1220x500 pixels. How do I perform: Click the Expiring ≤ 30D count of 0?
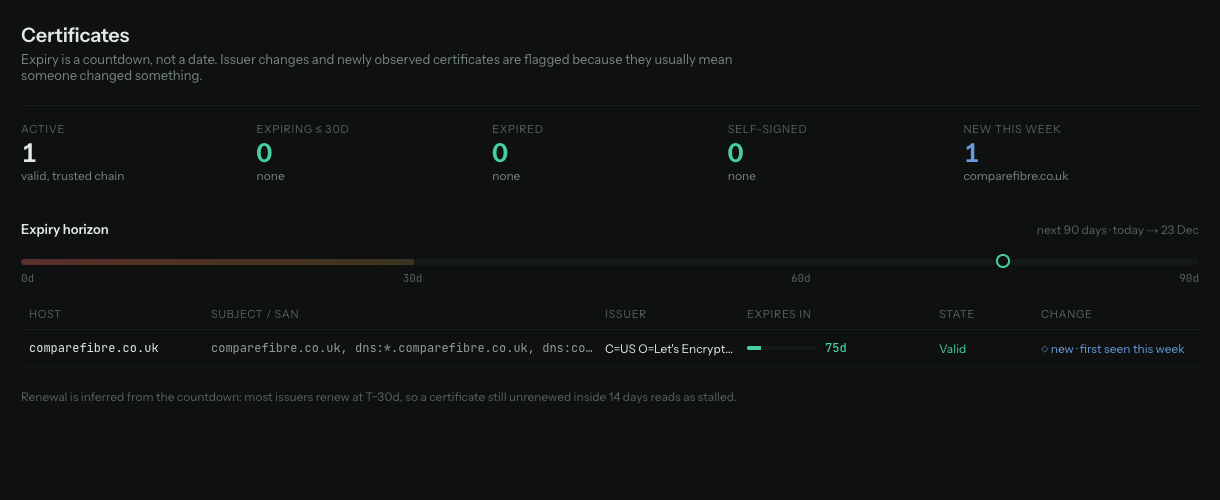click(x=265, y=153)
